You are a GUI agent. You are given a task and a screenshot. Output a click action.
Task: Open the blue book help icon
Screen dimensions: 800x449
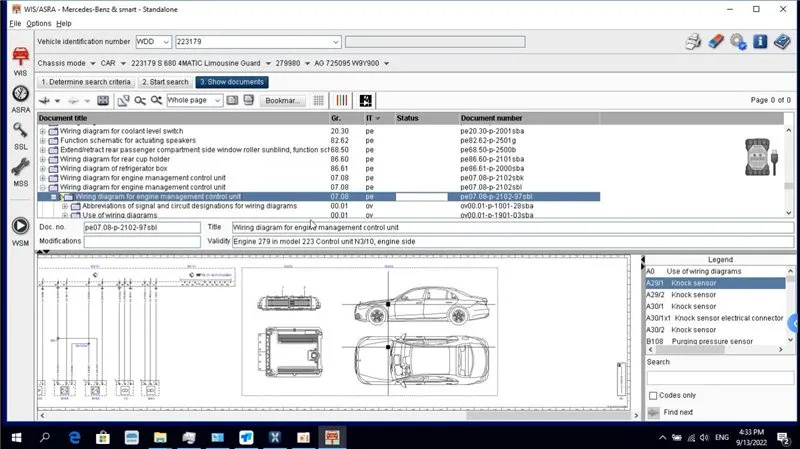point(782,41)
